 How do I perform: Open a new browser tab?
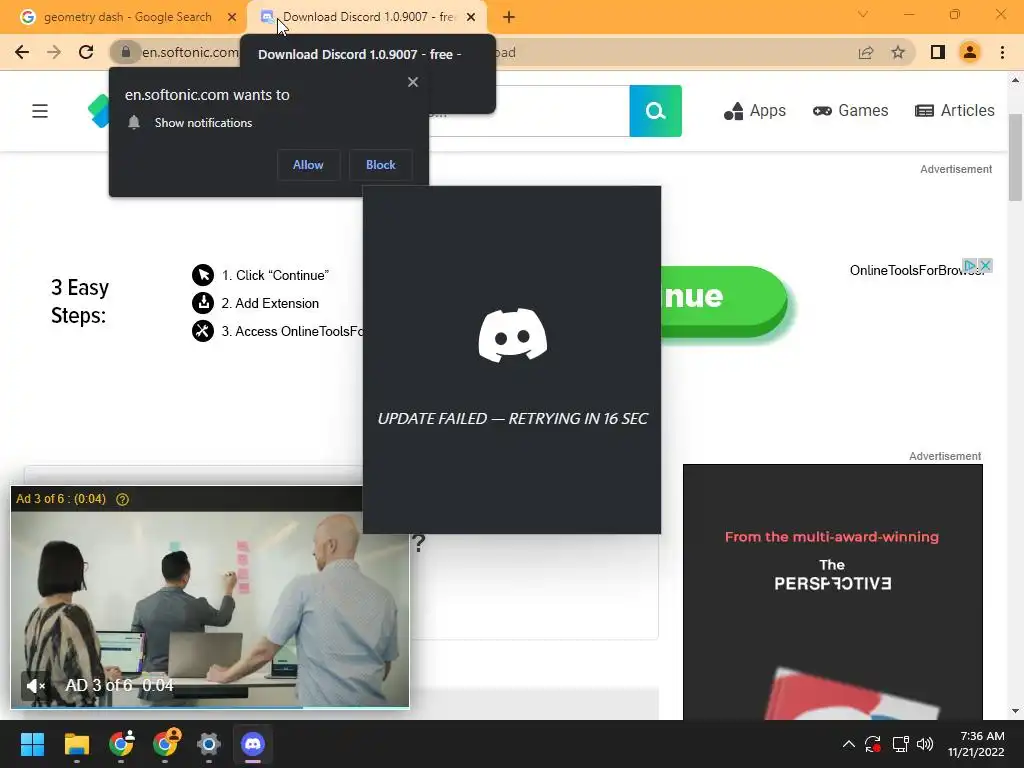click(509, 17)
